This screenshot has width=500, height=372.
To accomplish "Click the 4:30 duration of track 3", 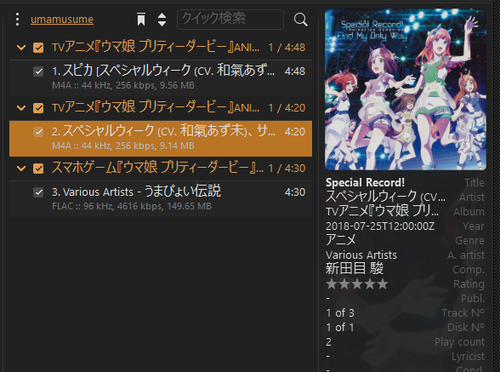I will click(x=295, y=192).
